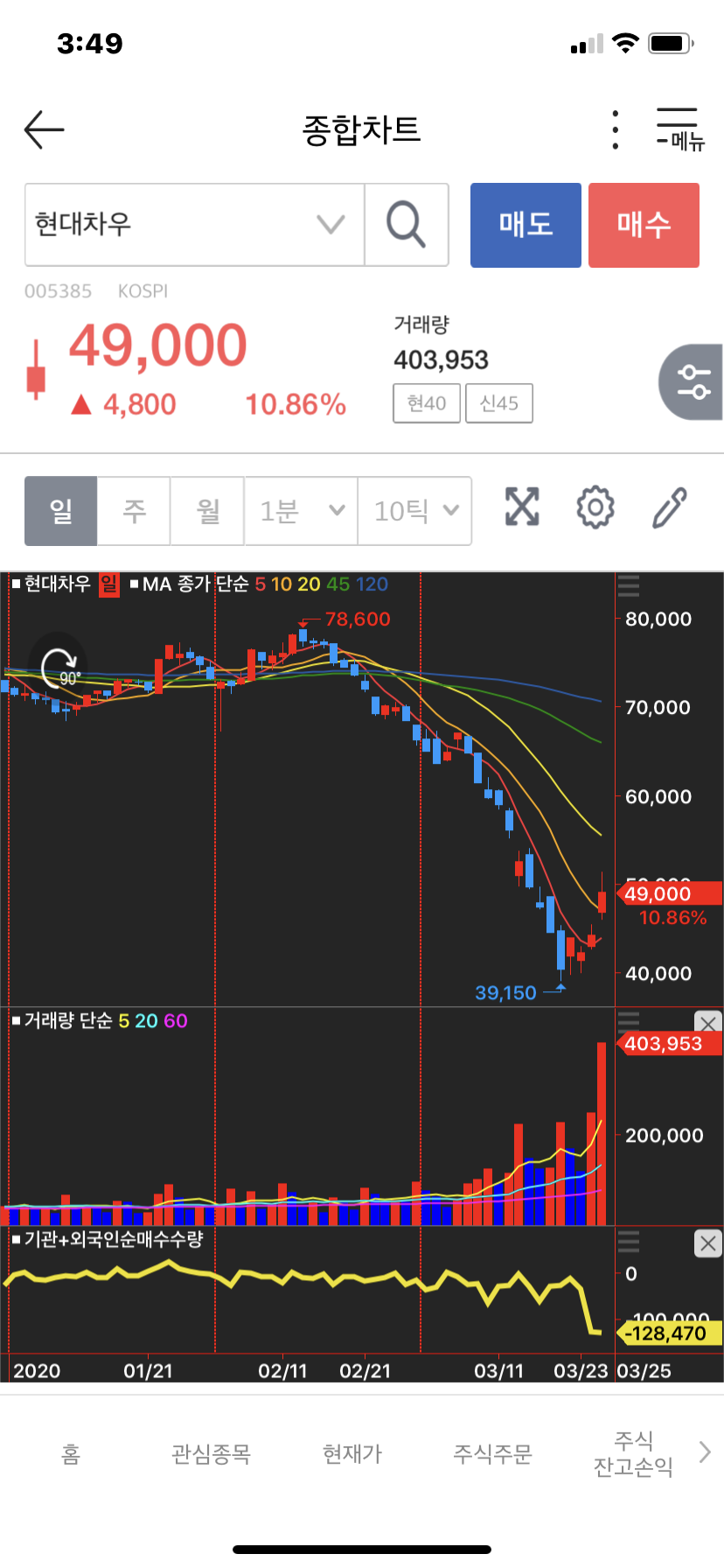Tap the KOSPI market label
Viewport: 724px width, 1568px height.
point(143,291)
